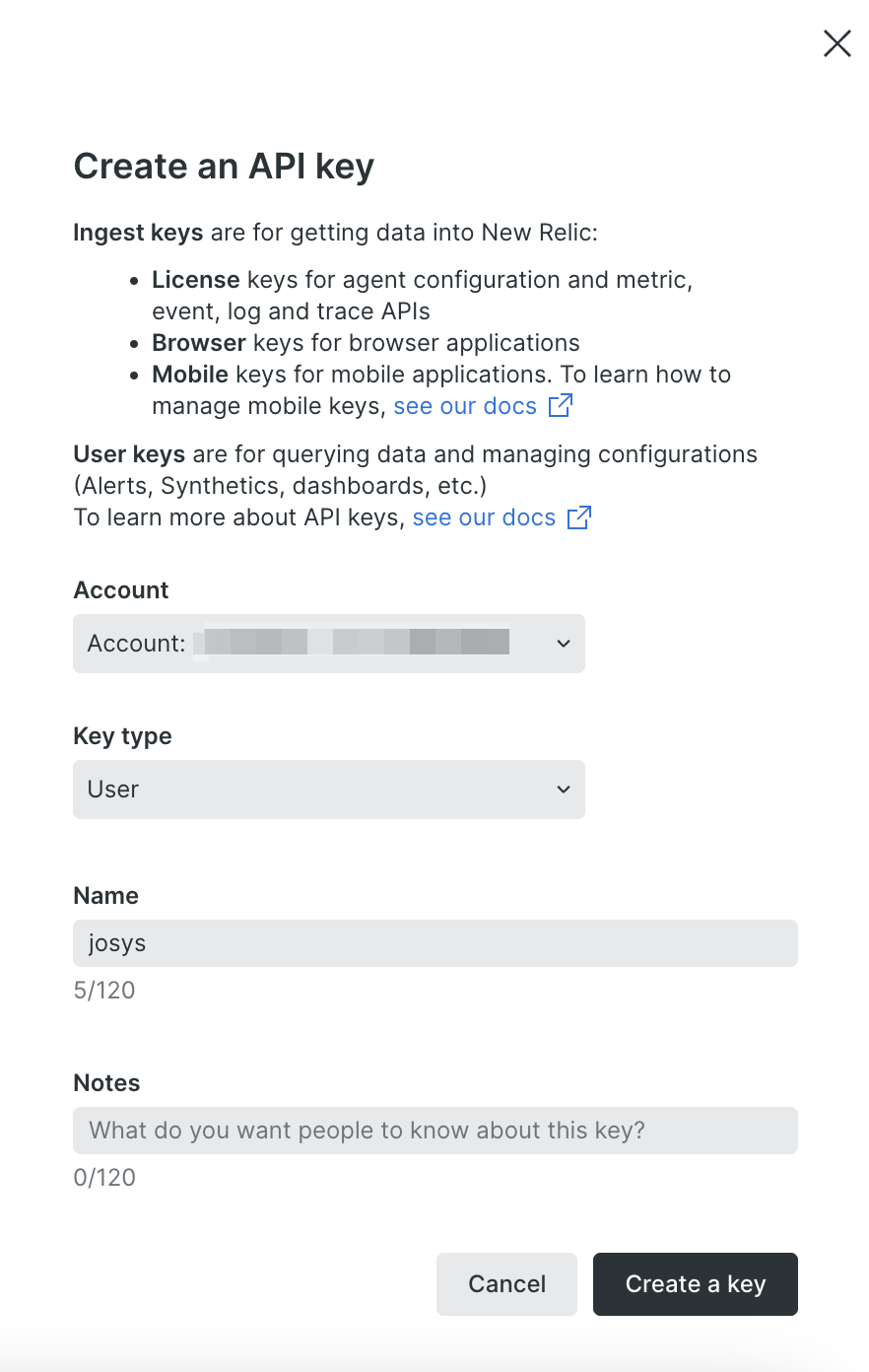Click the Key type dropdown chevron arrow

point(564,789)
